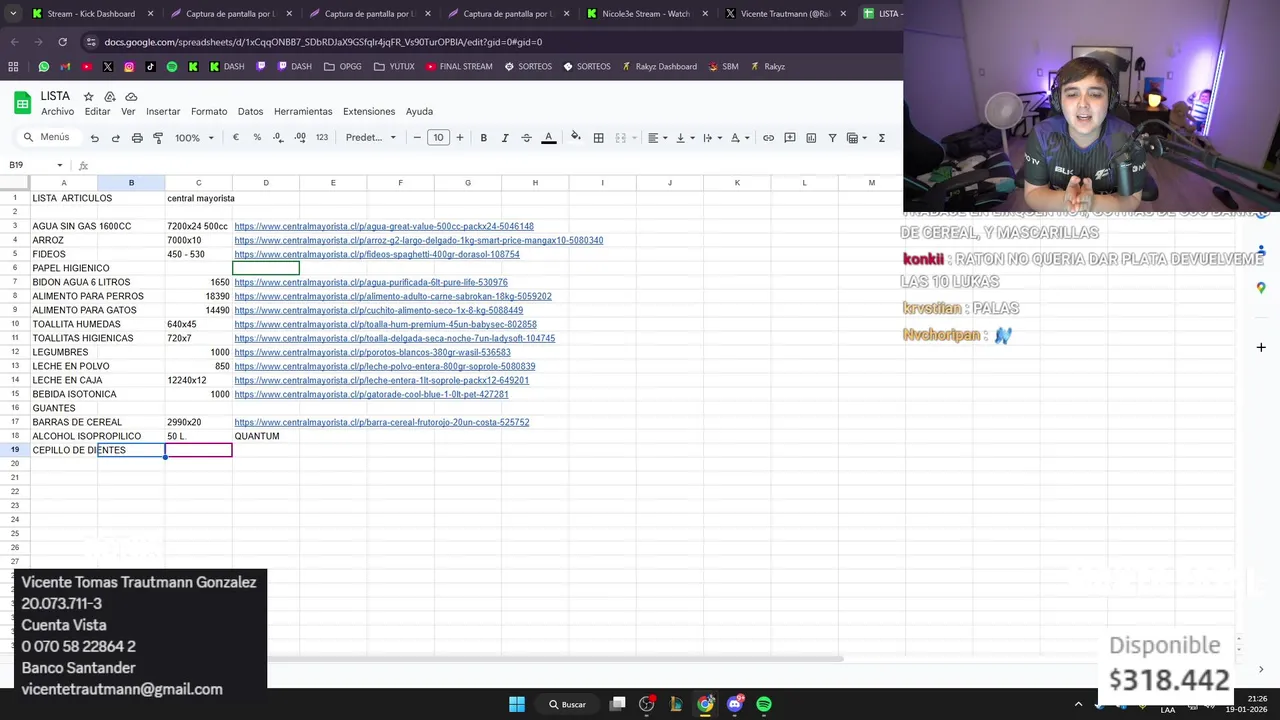Insert a chart from toolbar
The width and height of the screenshot is (1280, 720).
(811, 138)
